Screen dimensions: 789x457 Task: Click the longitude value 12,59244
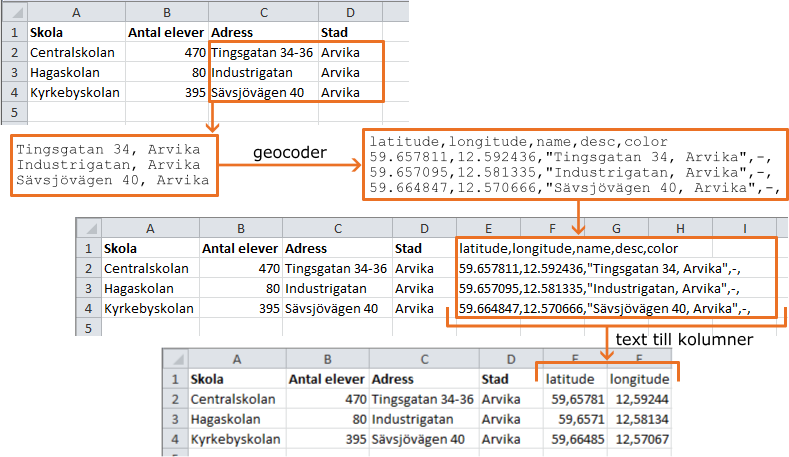pos(641,399)
